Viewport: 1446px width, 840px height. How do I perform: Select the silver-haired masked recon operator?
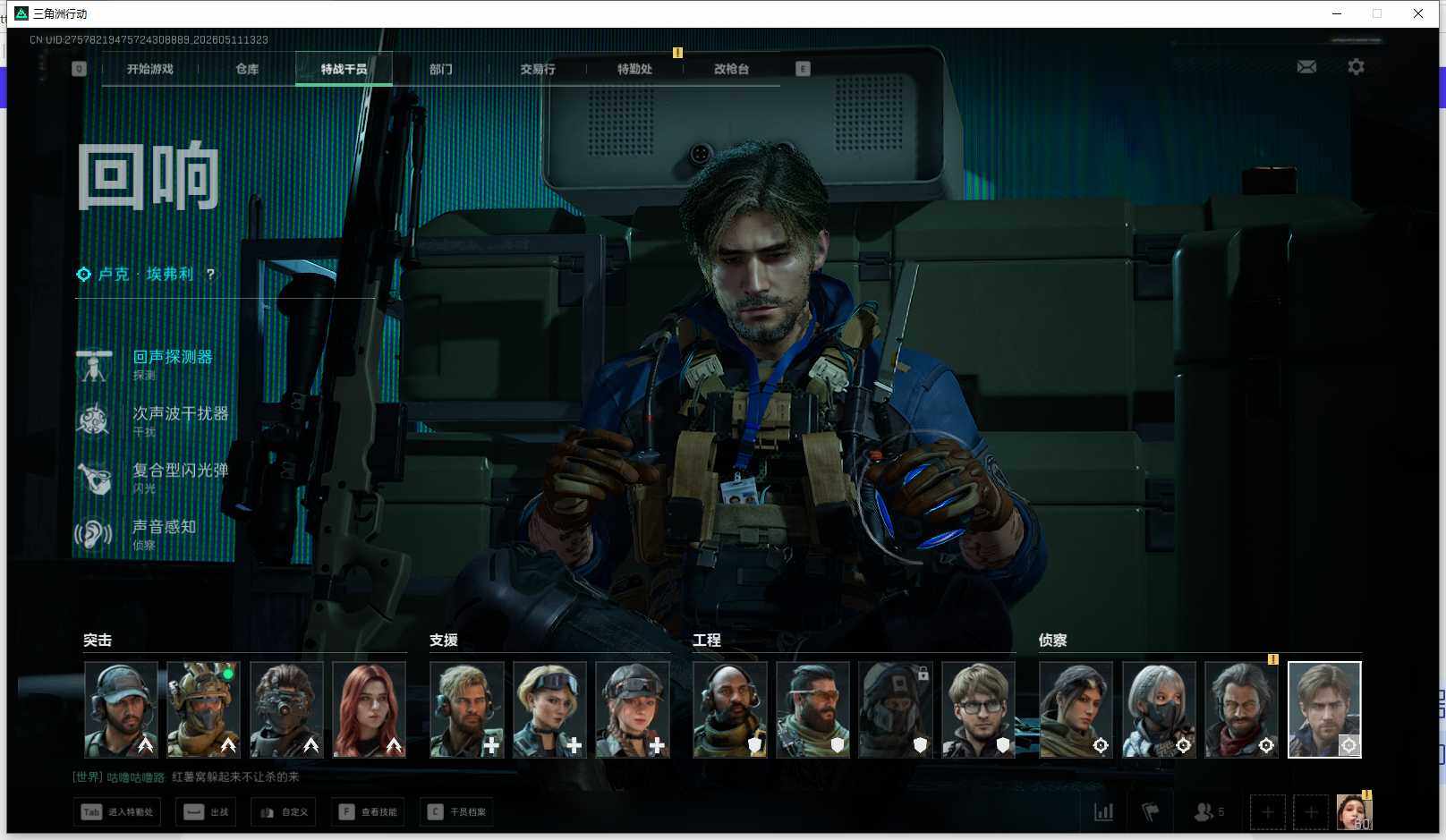1159,709
